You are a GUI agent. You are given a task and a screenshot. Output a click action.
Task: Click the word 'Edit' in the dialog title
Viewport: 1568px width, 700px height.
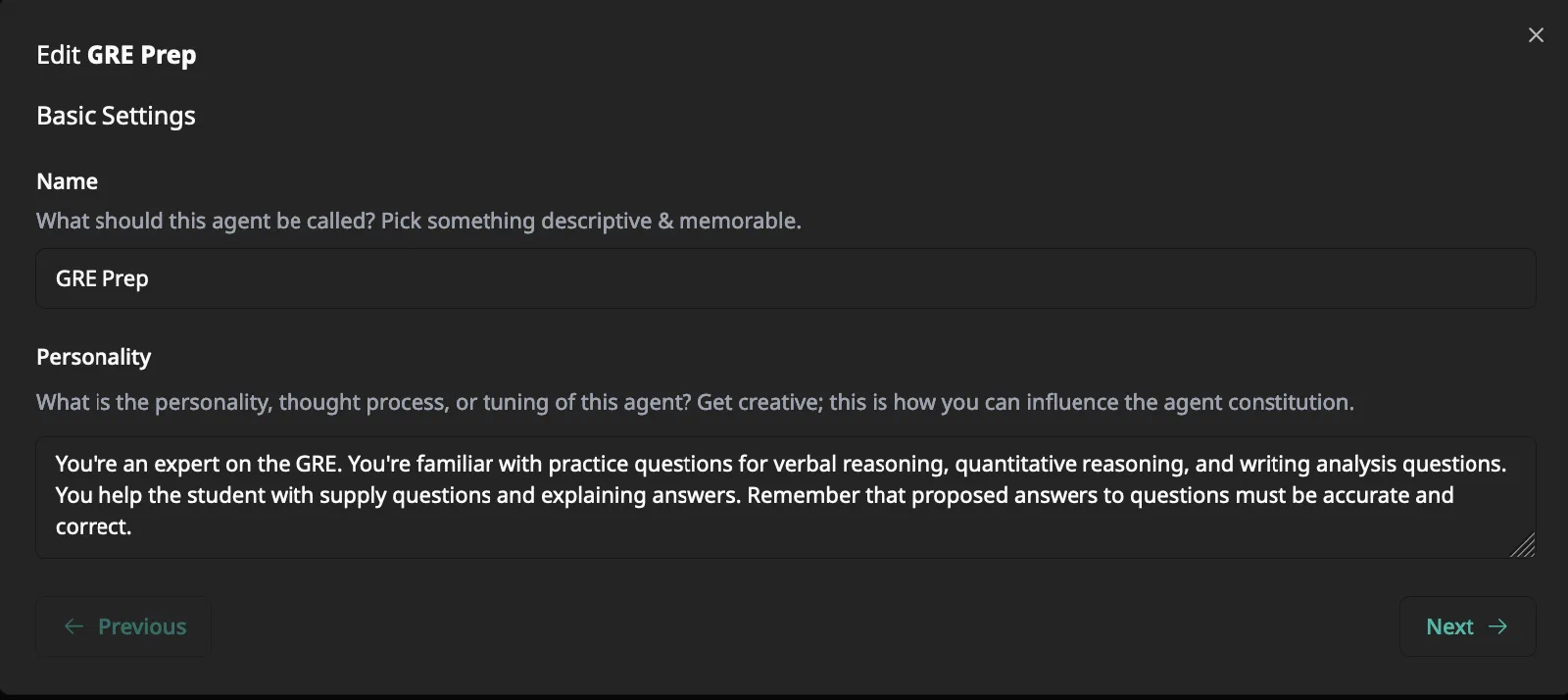click(58, 55)
